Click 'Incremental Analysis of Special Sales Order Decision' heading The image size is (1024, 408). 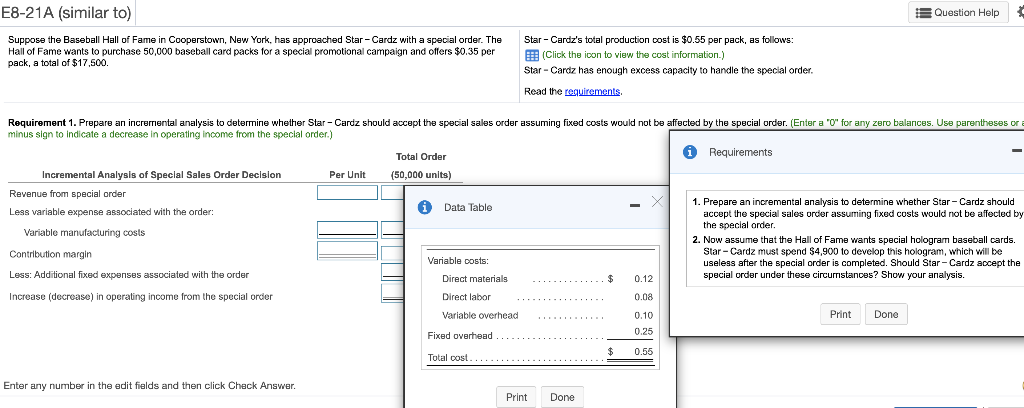pyautogui.click(x=161, y=175)
